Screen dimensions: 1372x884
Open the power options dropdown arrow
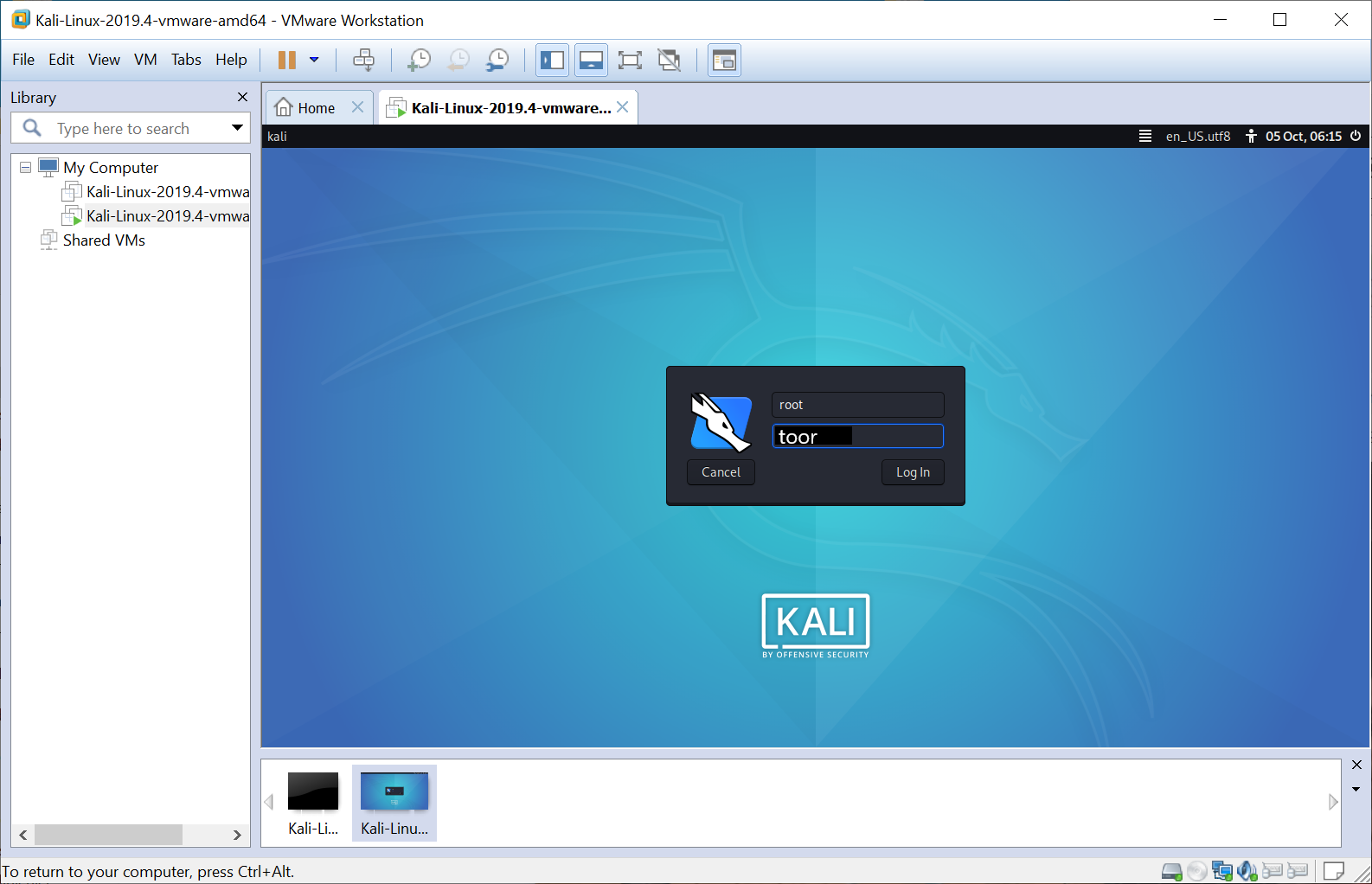314,60
